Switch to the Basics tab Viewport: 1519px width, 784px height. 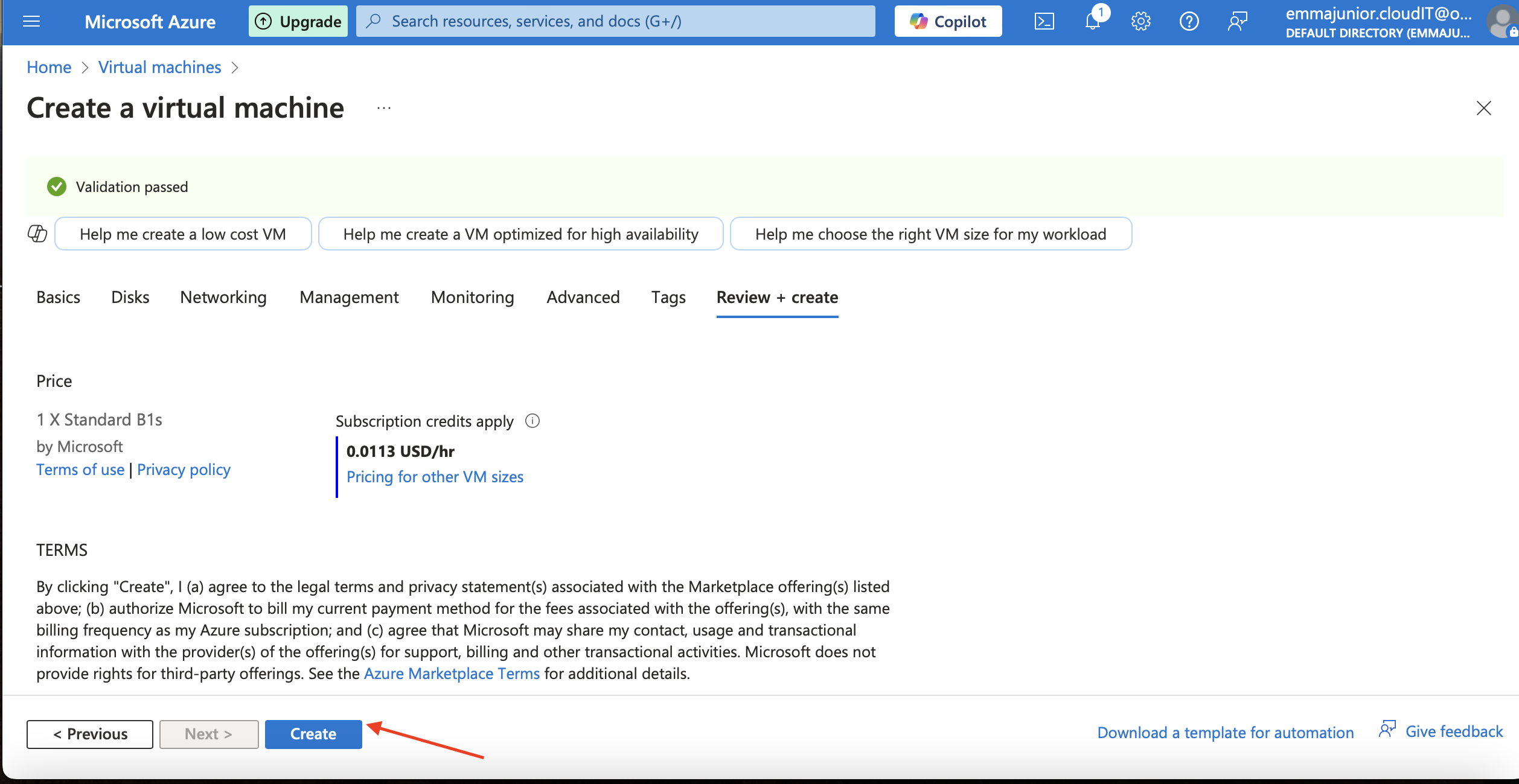click(x=58, y=297)
